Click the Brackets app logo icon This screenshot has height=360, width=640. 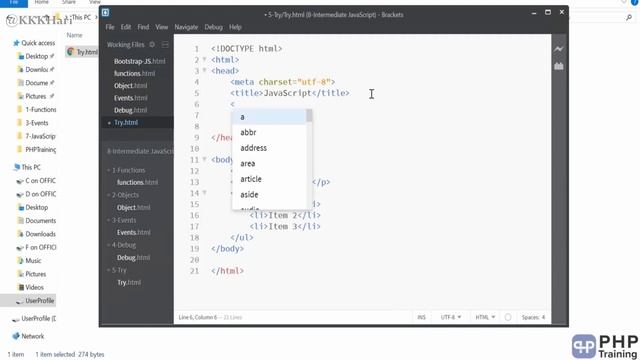click(x=105, y=13)
